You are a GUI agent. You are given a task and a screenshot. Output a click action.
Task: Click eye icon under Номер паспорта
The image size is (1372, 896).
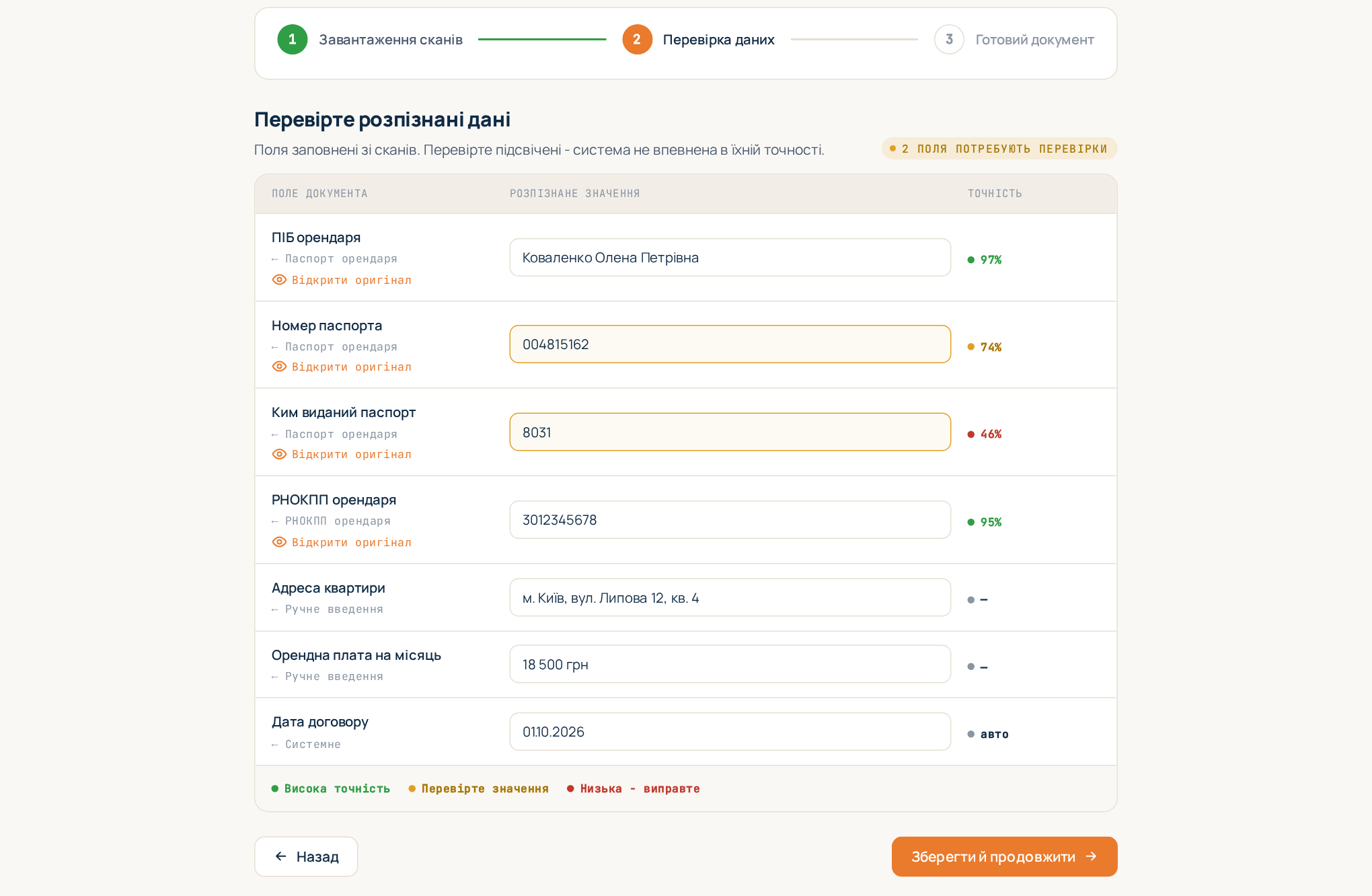279,367
